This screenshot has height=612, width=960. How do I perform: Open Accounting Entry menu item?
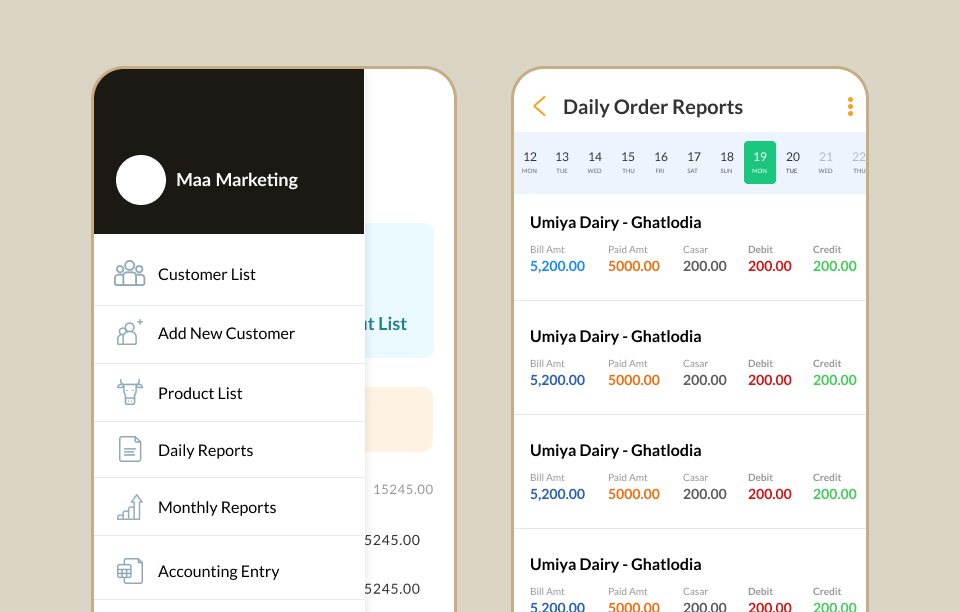point(229,569)
